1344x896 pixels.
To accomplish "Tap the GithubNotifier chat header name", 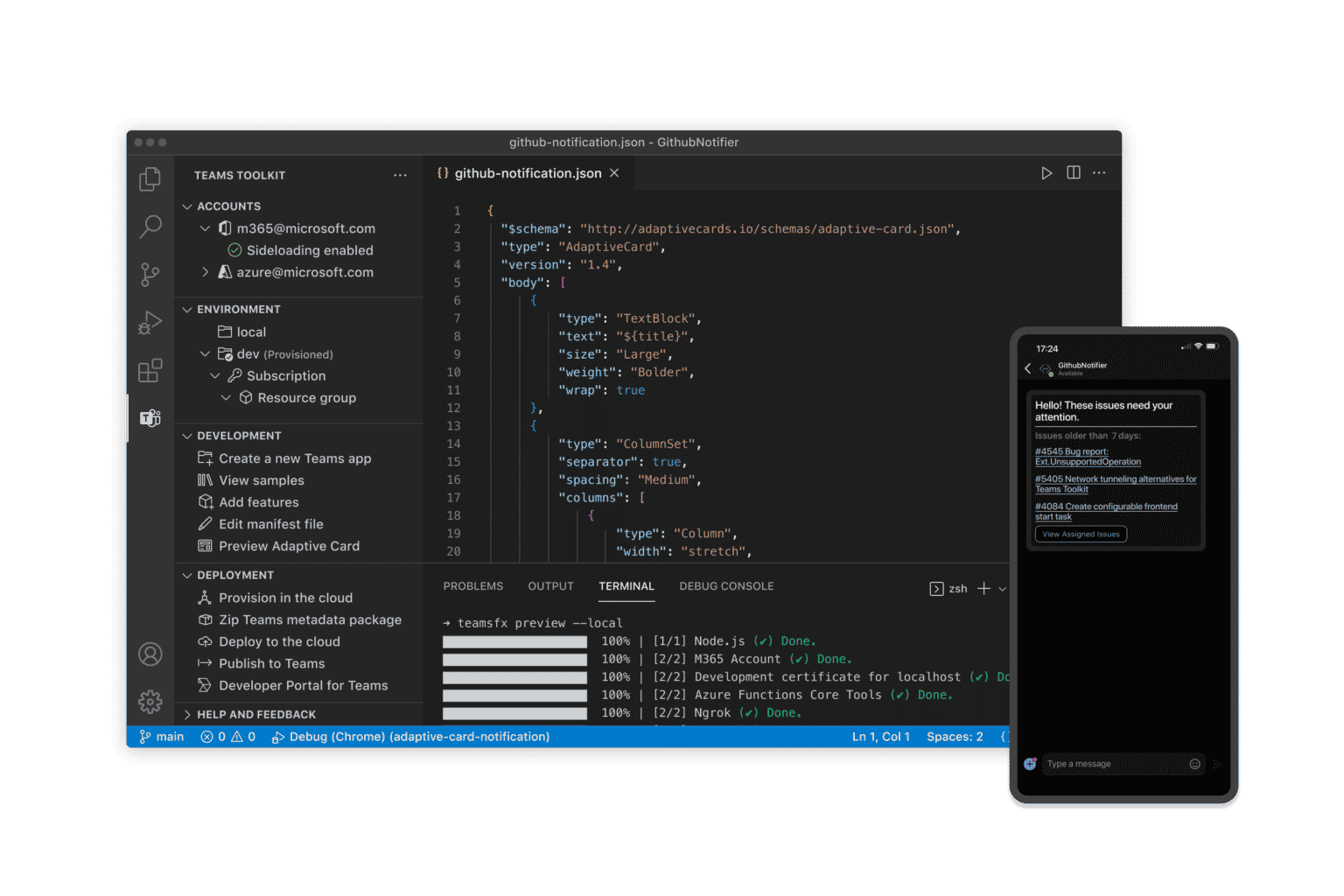I will point(1082,366).
